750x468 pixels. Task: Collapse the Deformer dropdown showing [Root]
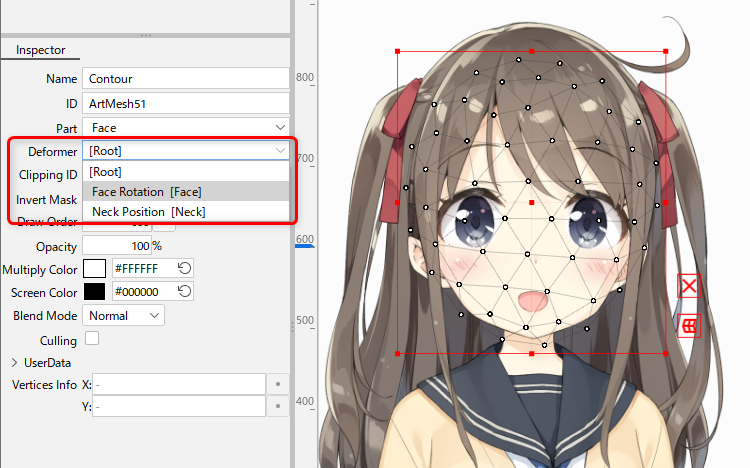tap(186, 151)
